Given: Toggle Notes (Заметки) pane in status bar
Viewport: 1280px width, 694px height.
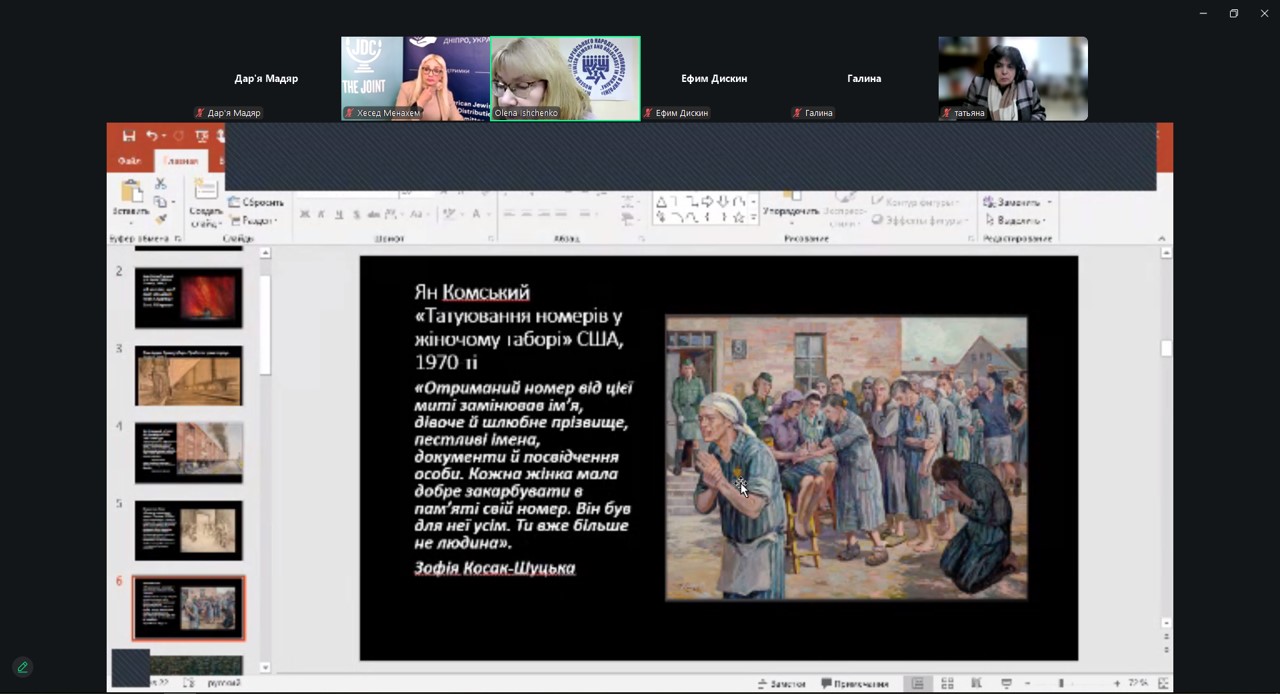Looking at the screenshot, I should pyautogui.click(x=782, y=683).
